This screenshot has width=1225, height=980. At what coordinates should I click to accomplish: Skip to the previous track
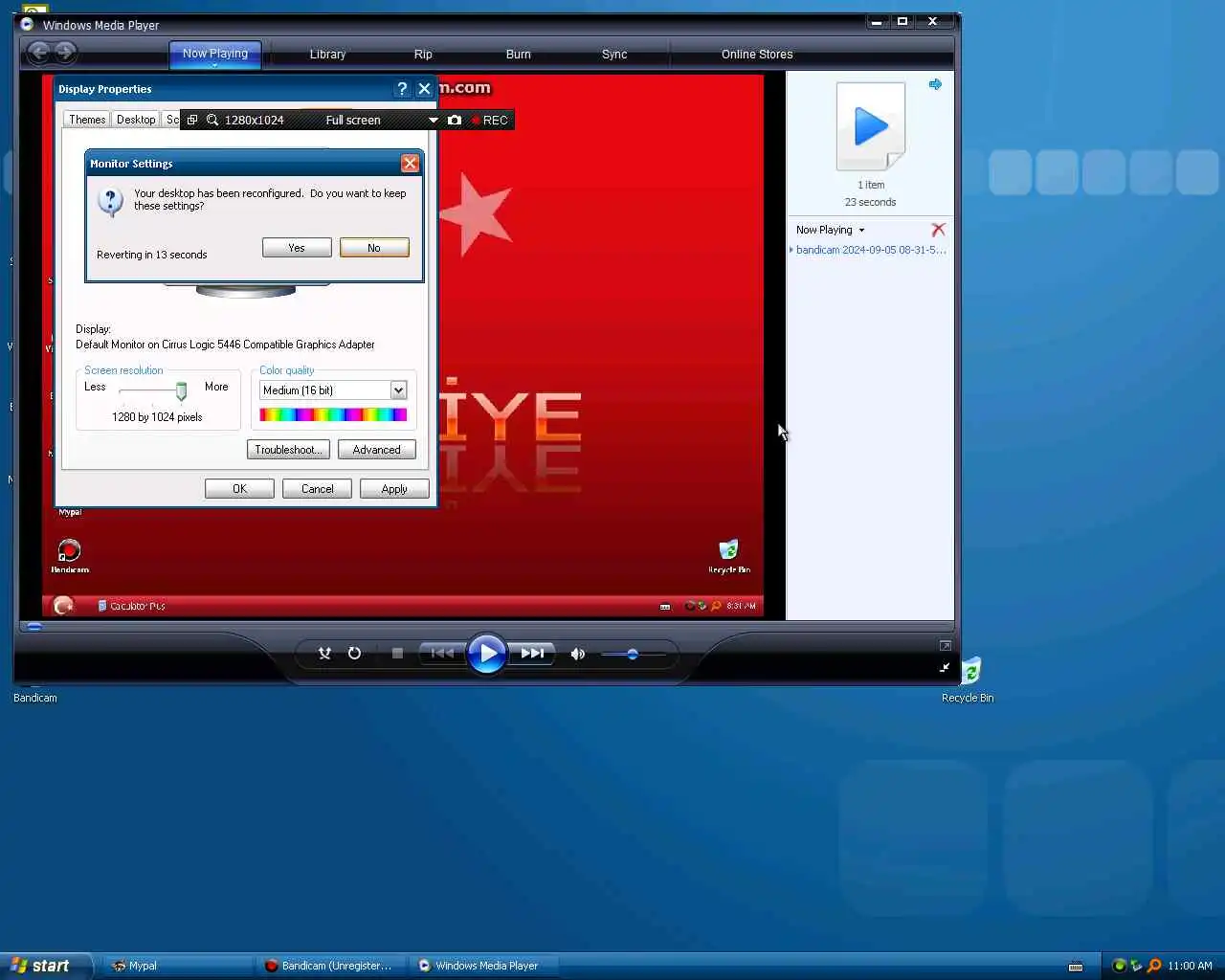(x=442, y=653)
